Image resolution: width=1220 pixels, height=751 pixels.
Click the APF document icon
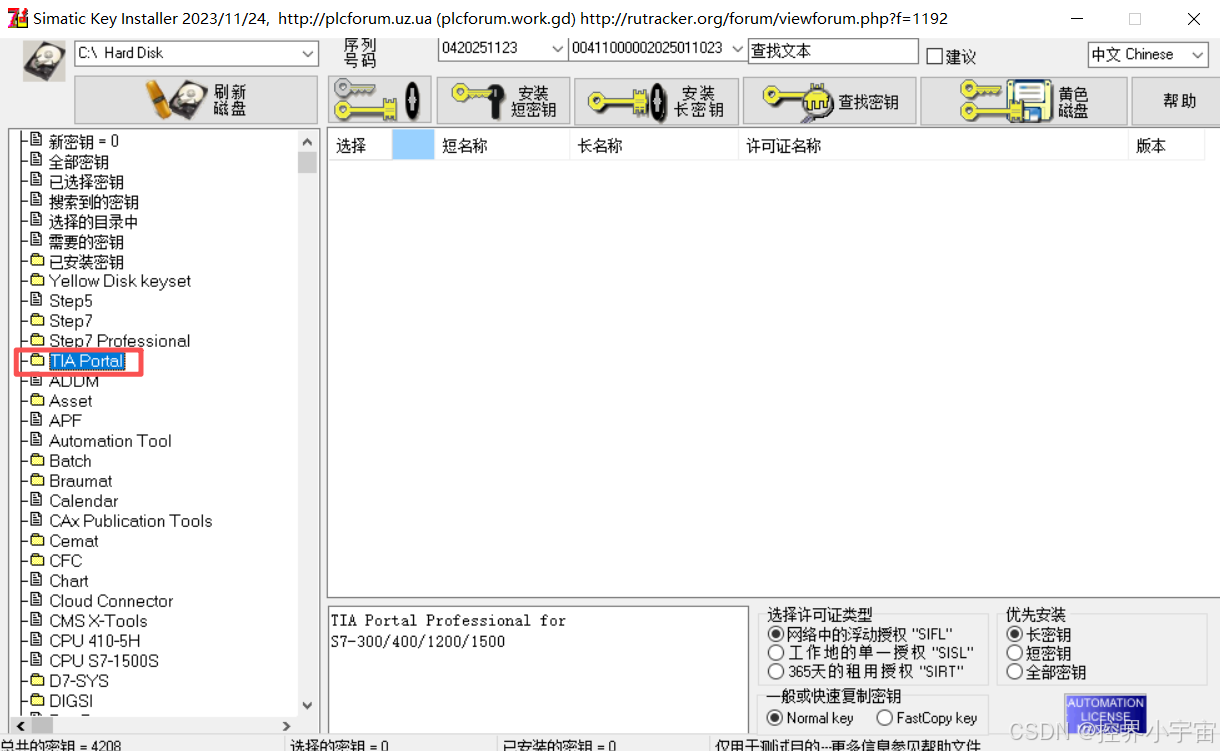[37, 420]
